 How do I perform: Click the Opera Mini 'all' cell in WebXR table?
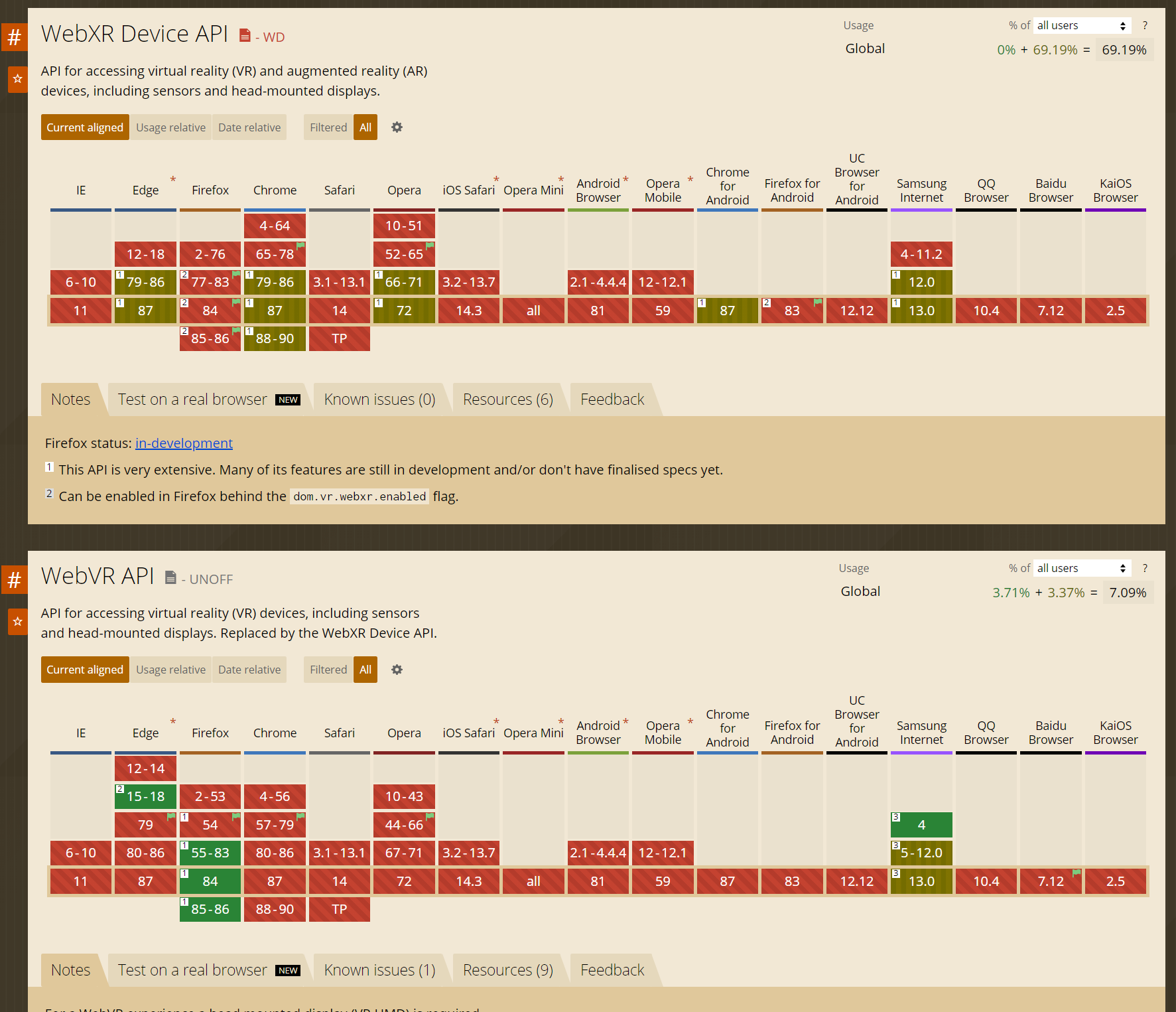(533, 311)
